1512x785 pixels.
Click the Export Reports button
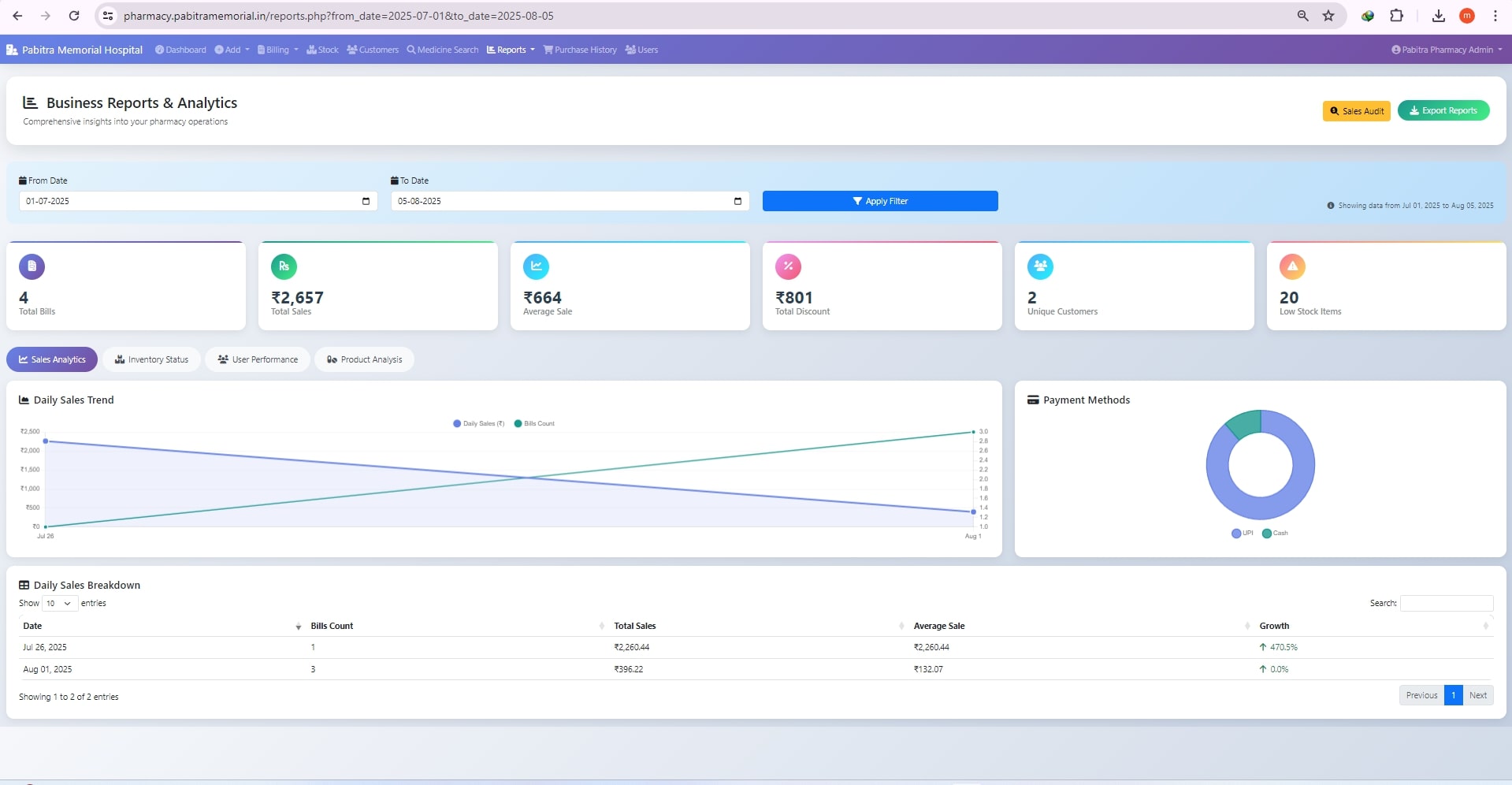[1443, 110]
